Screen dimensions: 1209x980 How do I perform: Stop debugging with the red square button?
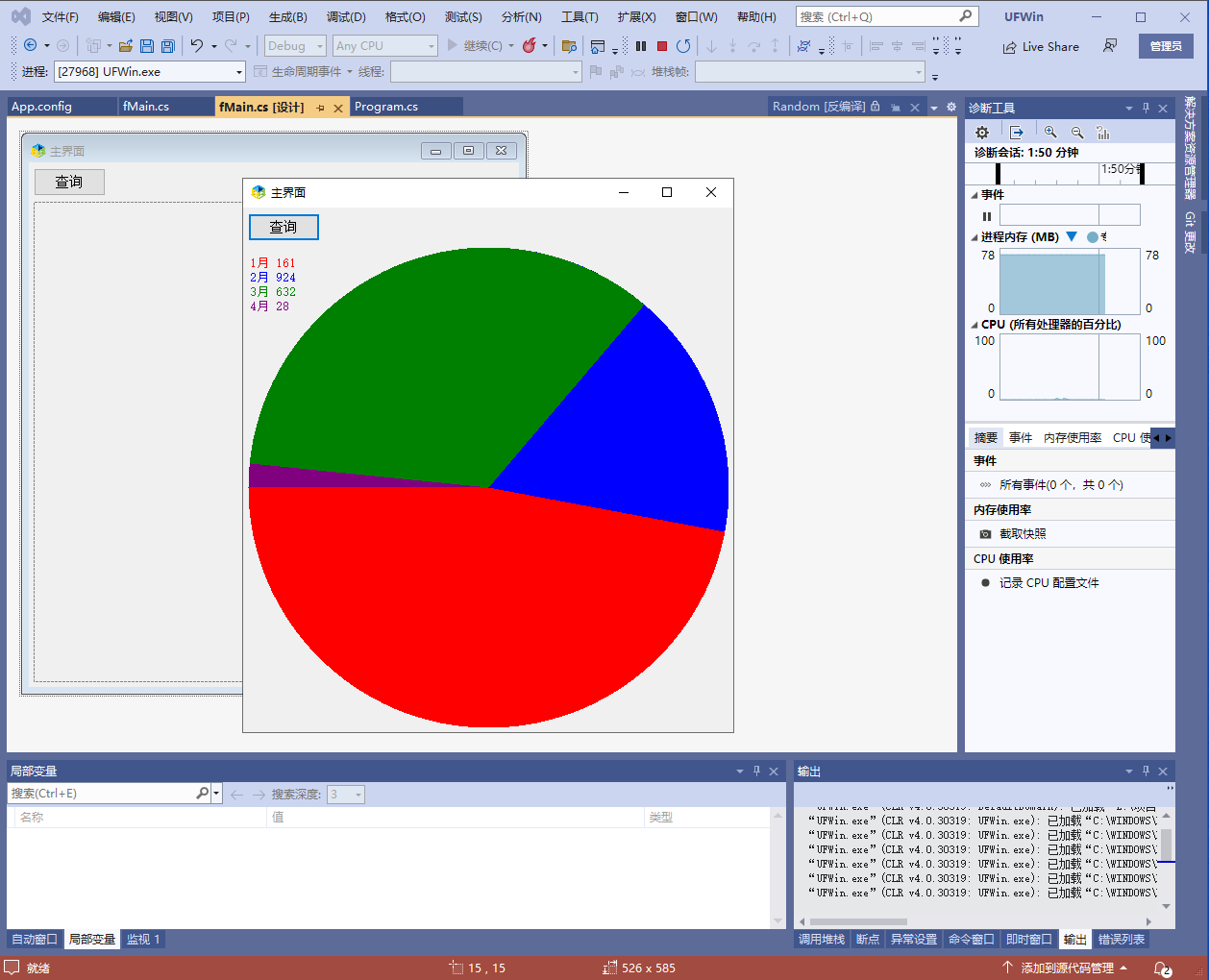tap(662, 46)
